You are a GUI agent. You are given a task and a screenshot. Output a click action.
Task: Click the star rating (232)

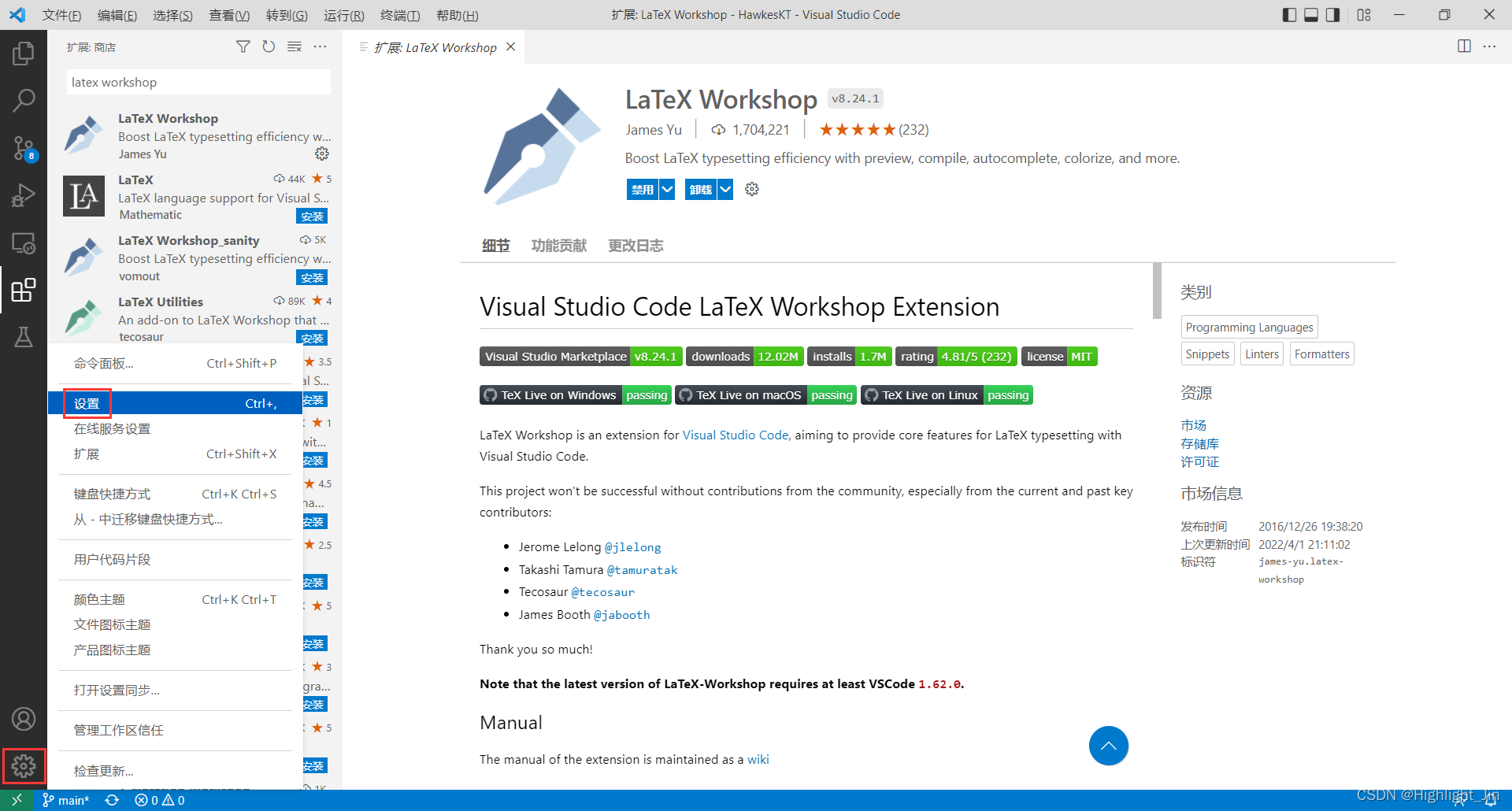pyautogui.click(x=873, y=130)
